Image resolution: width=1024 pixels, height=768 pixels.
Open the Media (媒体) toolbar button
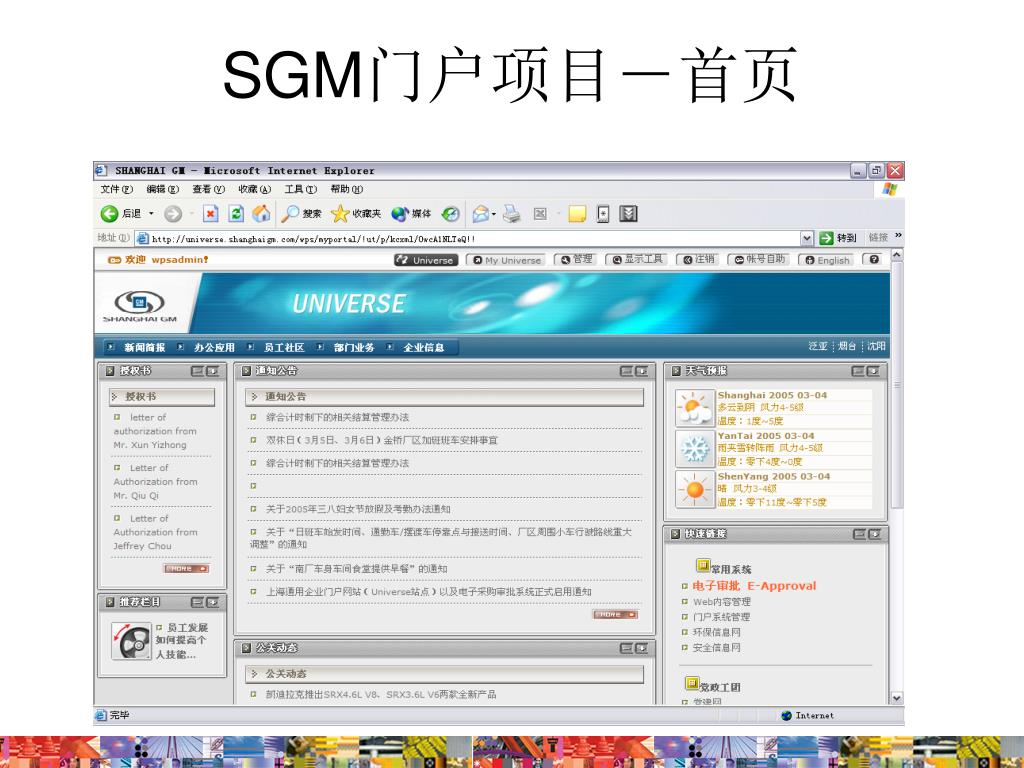[x=411, y=214]
